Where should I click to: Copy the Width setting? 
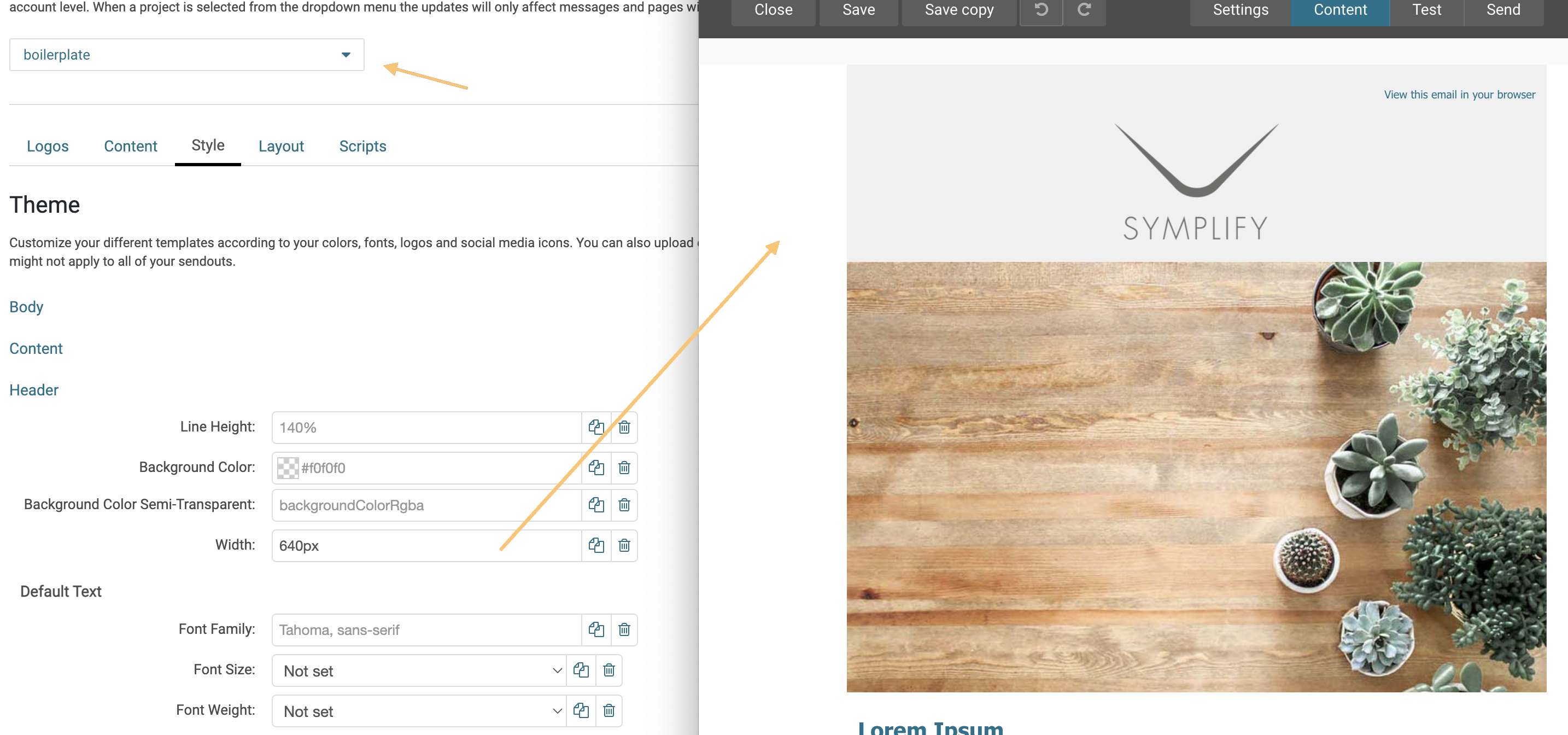[x=596, y=546]
